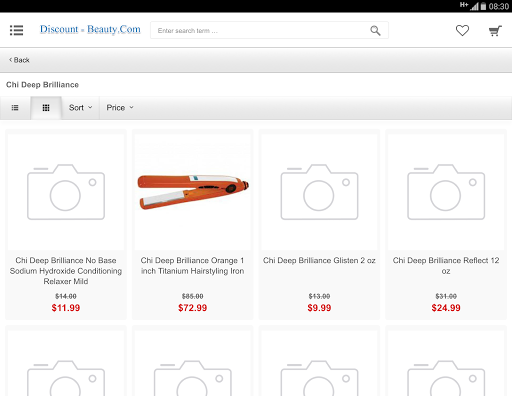Screen dimensions: 512x396
Task: Go back using the Back link
Action: (19, 60)
